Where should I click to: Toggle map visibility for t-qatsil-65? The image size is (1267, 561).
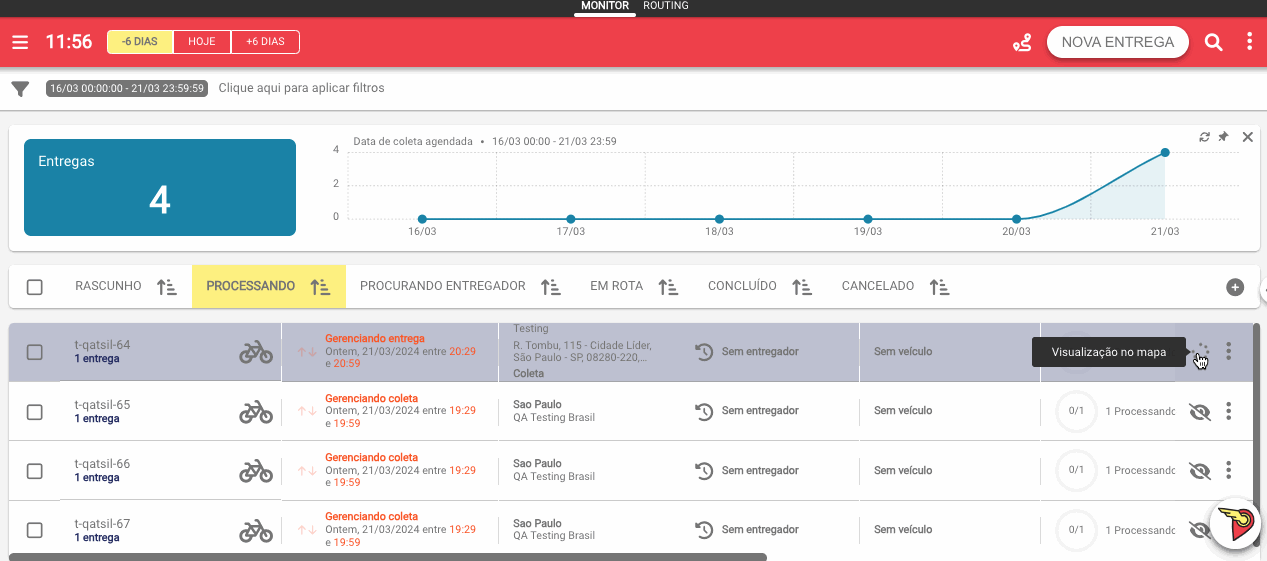pos(1200,412)
